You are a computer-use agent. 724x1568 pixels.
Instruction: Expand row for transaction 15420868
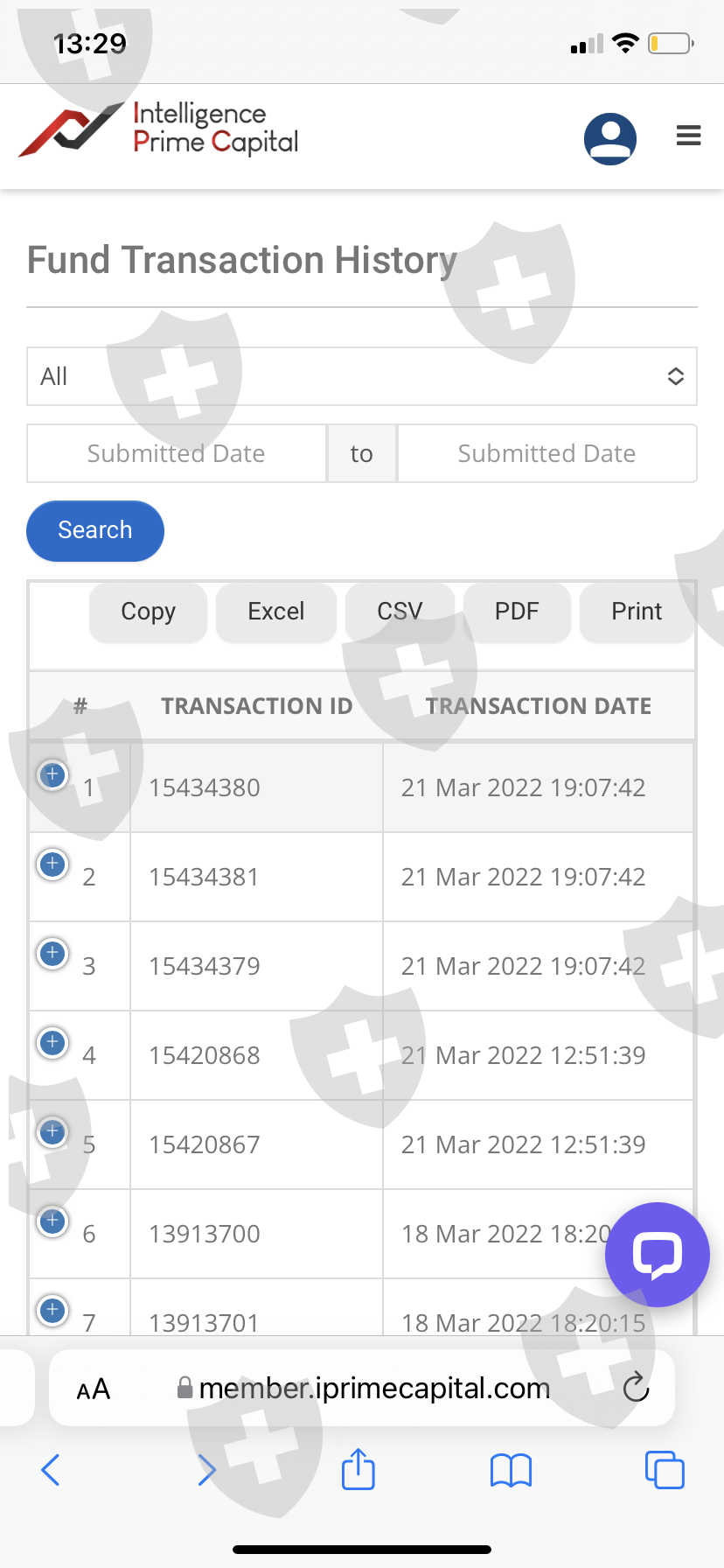pyautogui.click(x=52, y=1042)
